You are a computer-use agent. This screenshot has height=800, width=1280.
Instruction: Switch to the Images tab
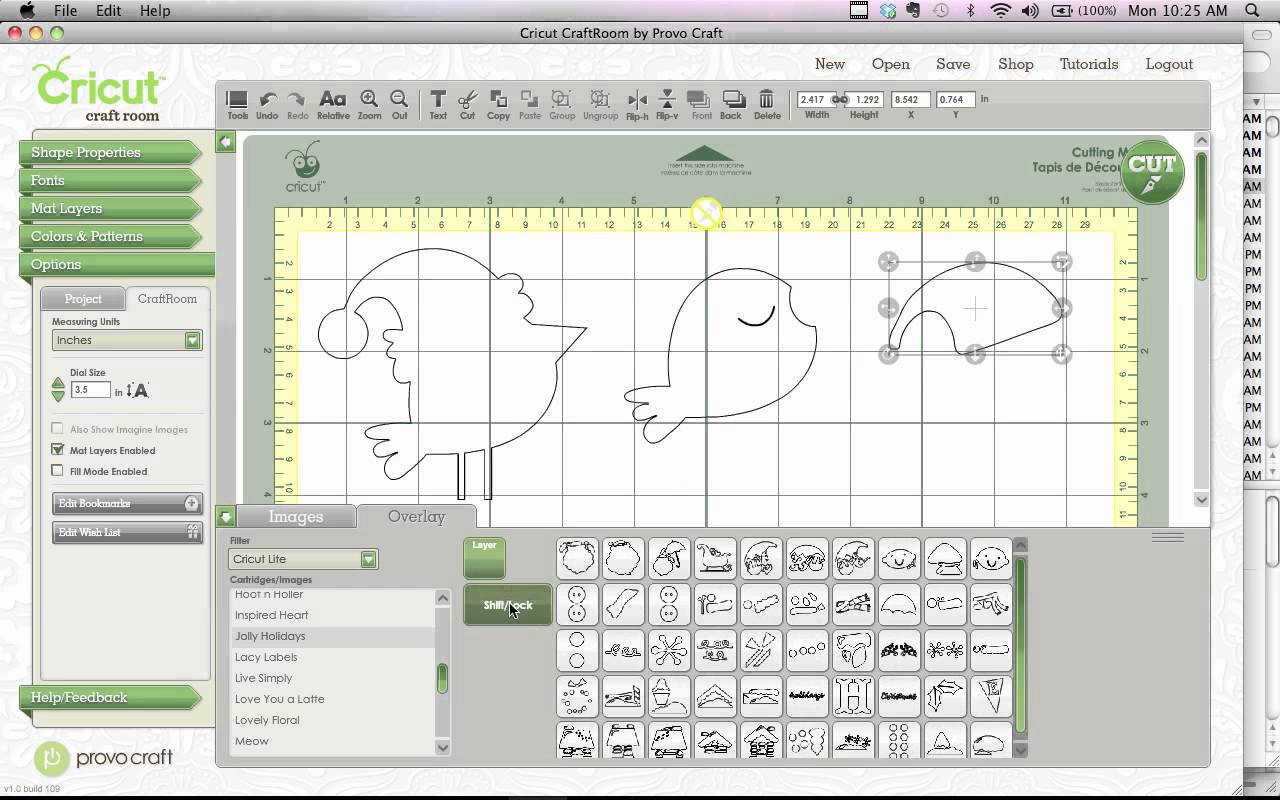point(296,516)
